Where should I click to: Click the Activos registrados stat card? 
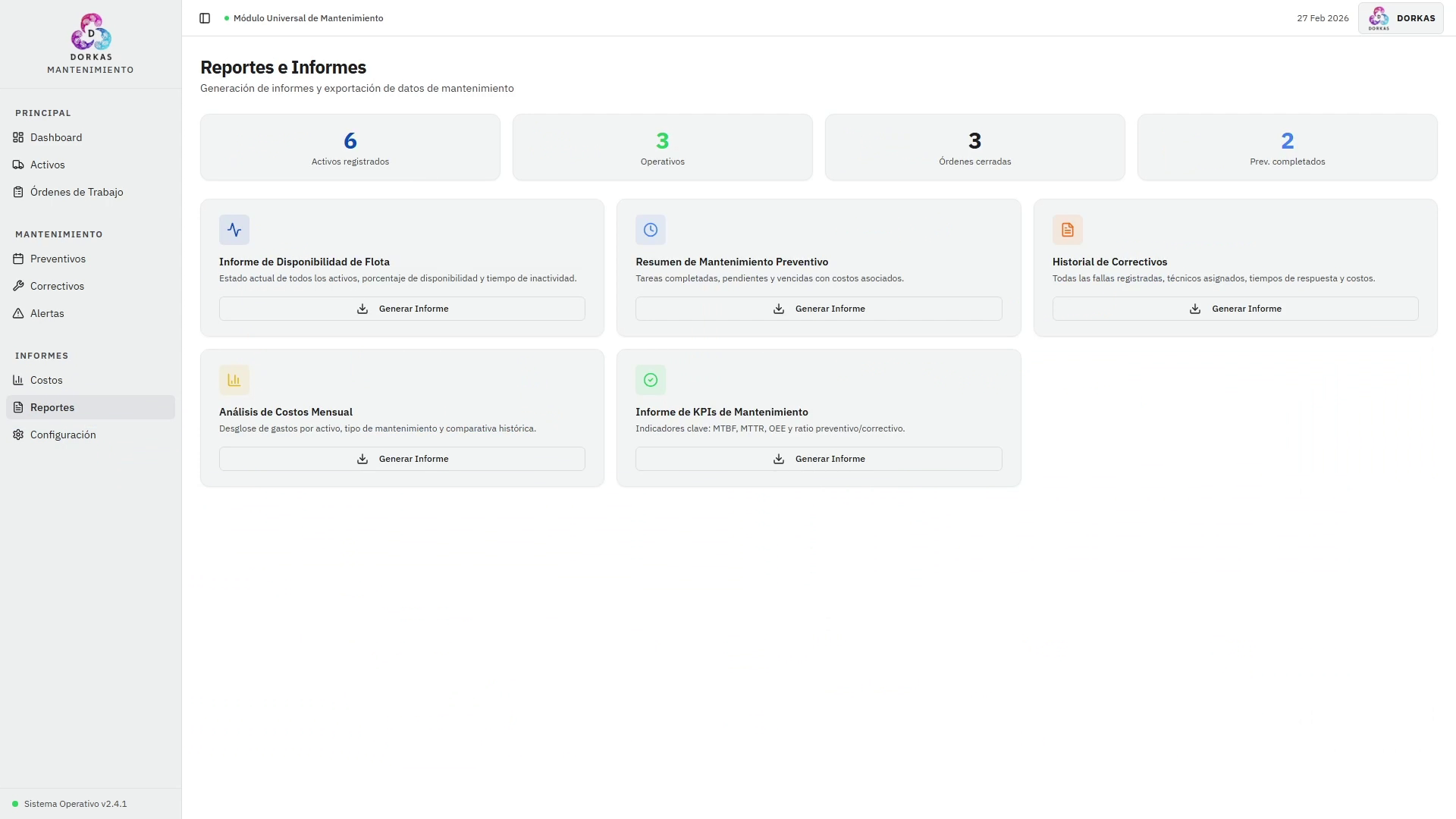click(350, 147)
